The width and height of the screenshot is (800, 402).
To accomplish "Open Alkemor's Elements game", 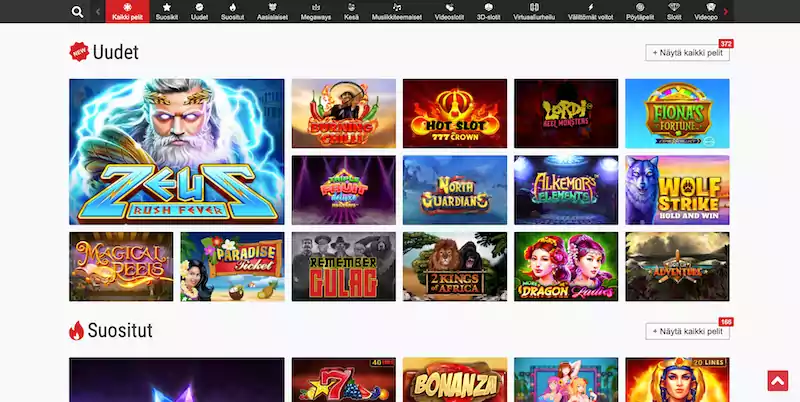I will point(566,190).
